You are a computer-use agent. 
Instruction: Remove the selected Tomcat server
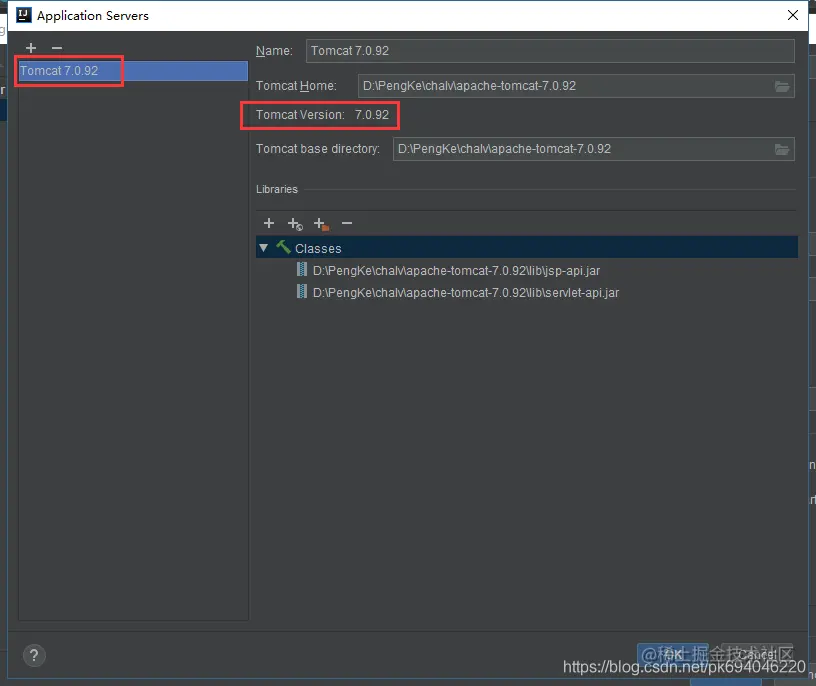click(56, 48)
